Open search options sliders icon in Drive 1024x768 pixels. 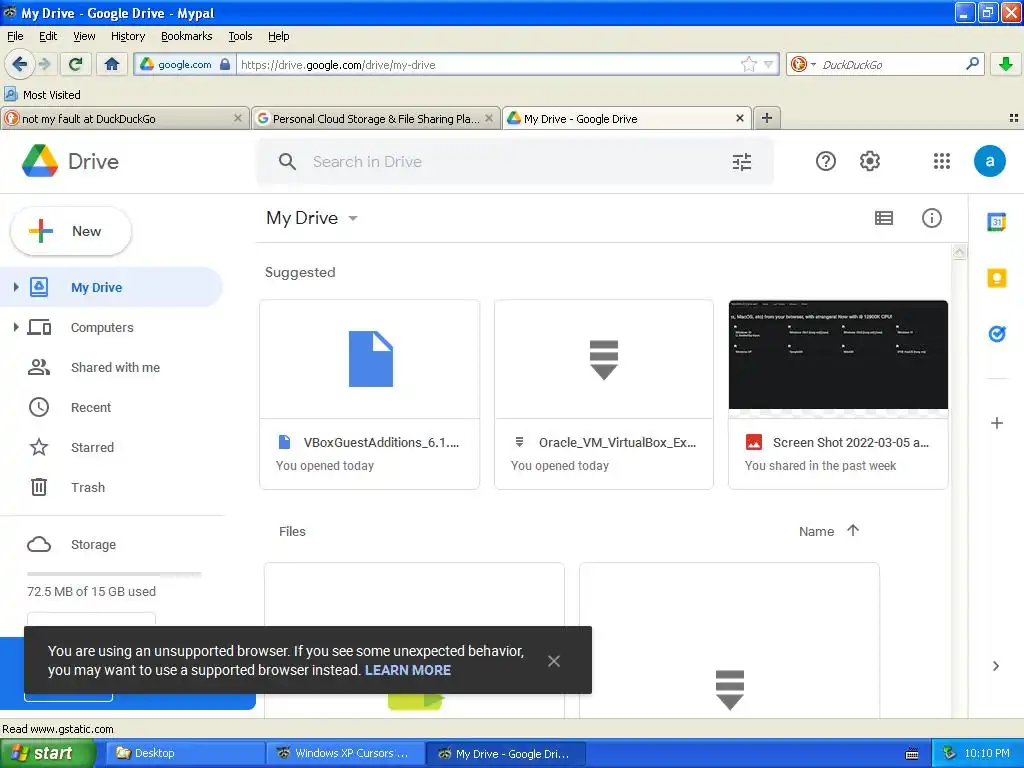742,161
